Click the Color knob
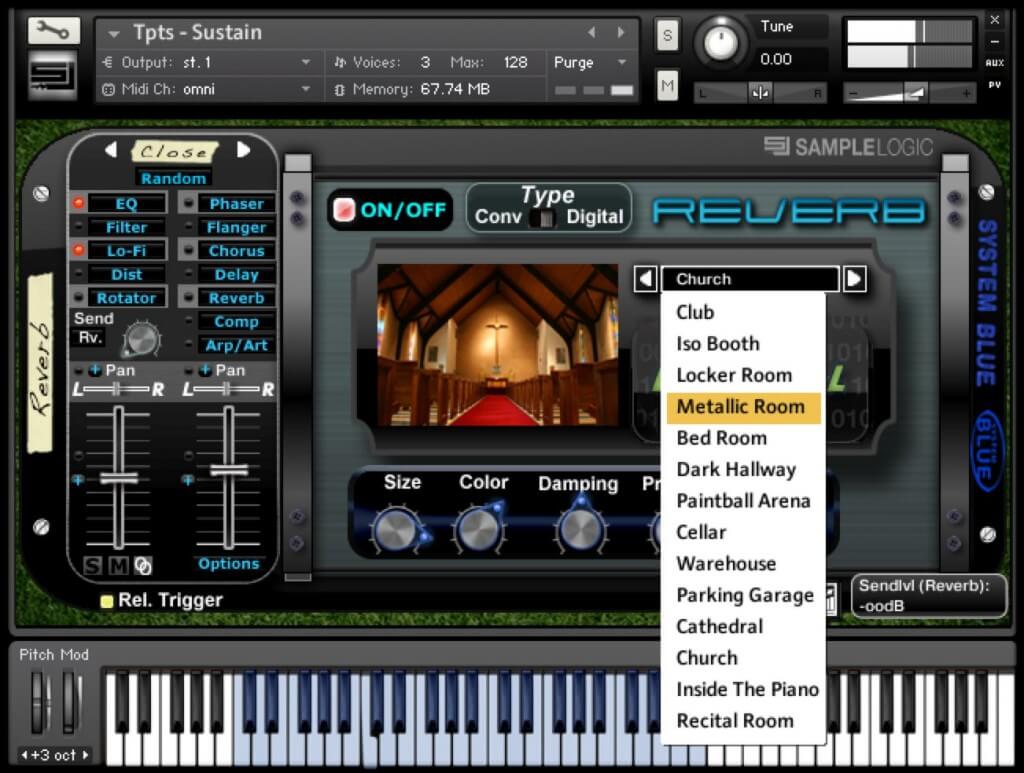Image resolution: width=1024 pixels, height=773 pixels. pos(479,529)
